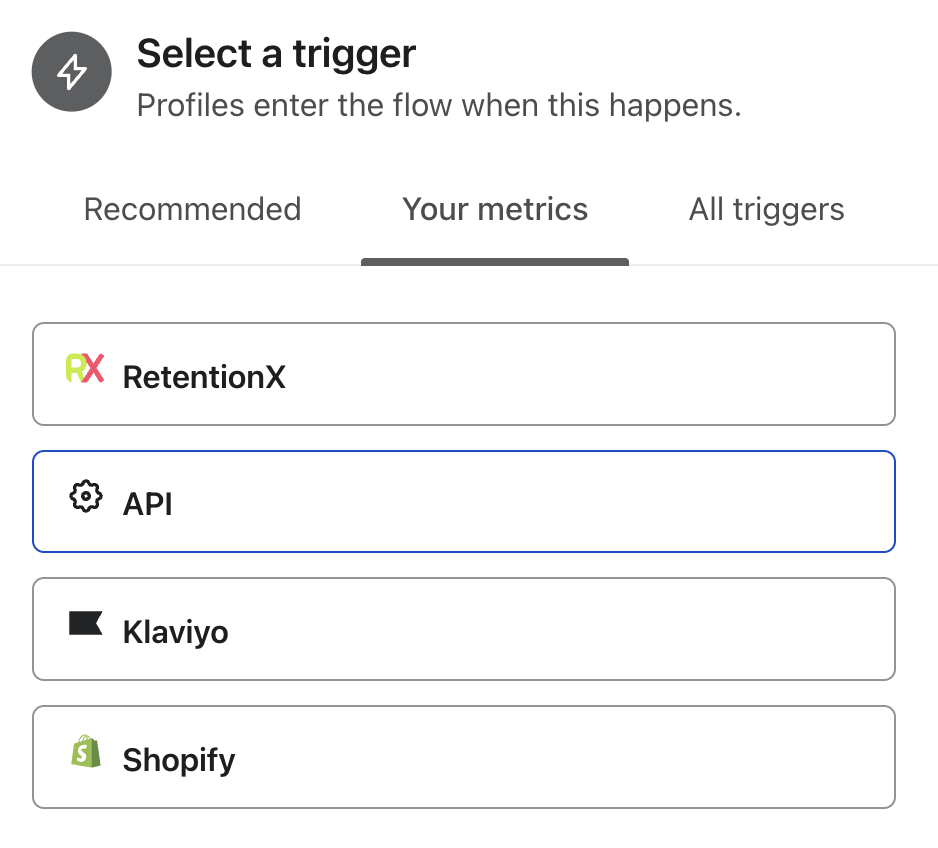The image size is (938, 848).
Task: Choose Klaviyo from the metrics list
Action: coord(464,628)
